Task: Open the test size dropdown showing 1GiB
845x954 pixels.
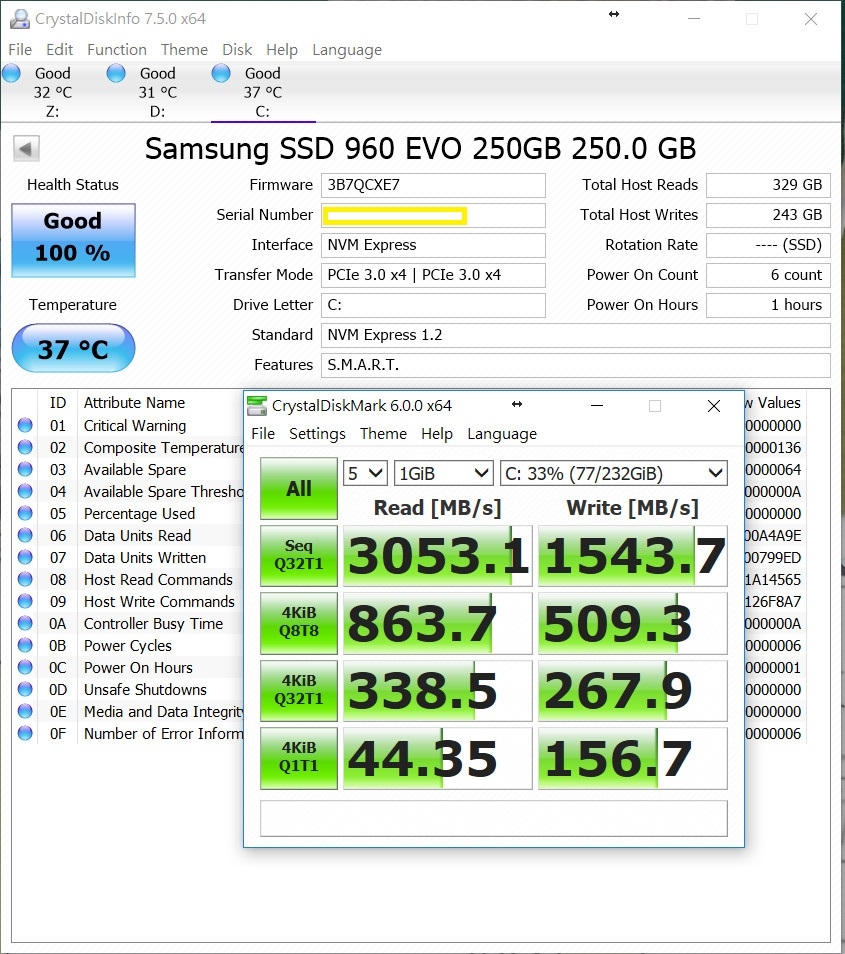Action: pyautogui.click(x=443, y=473)
